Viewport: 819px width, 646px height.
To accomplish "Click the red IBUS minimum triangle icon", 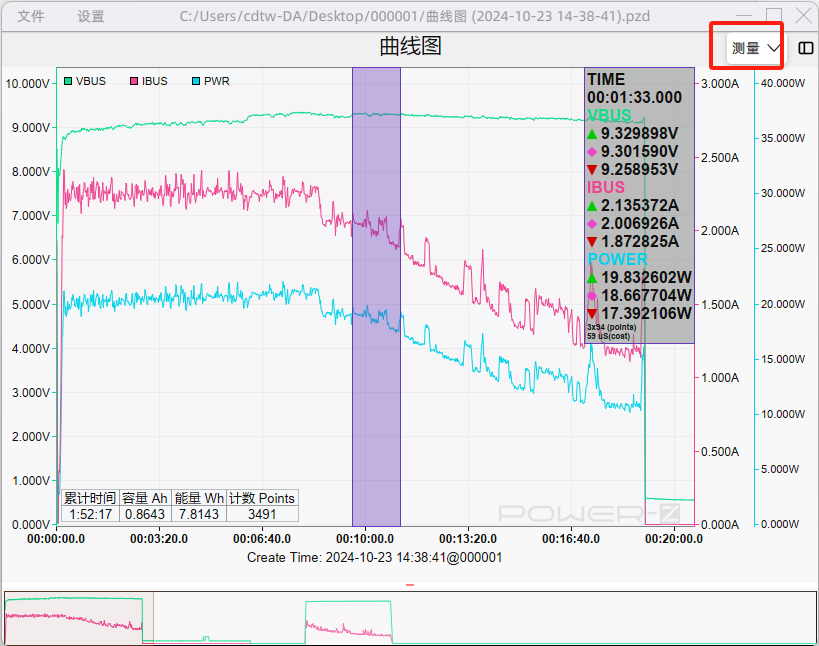I will click(x=592, y=242).
